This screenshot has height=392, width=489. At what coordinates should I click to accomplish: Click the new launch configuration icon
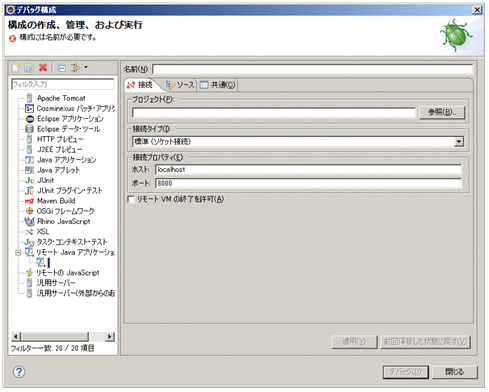pyautogui.click(x=16, y=68)
